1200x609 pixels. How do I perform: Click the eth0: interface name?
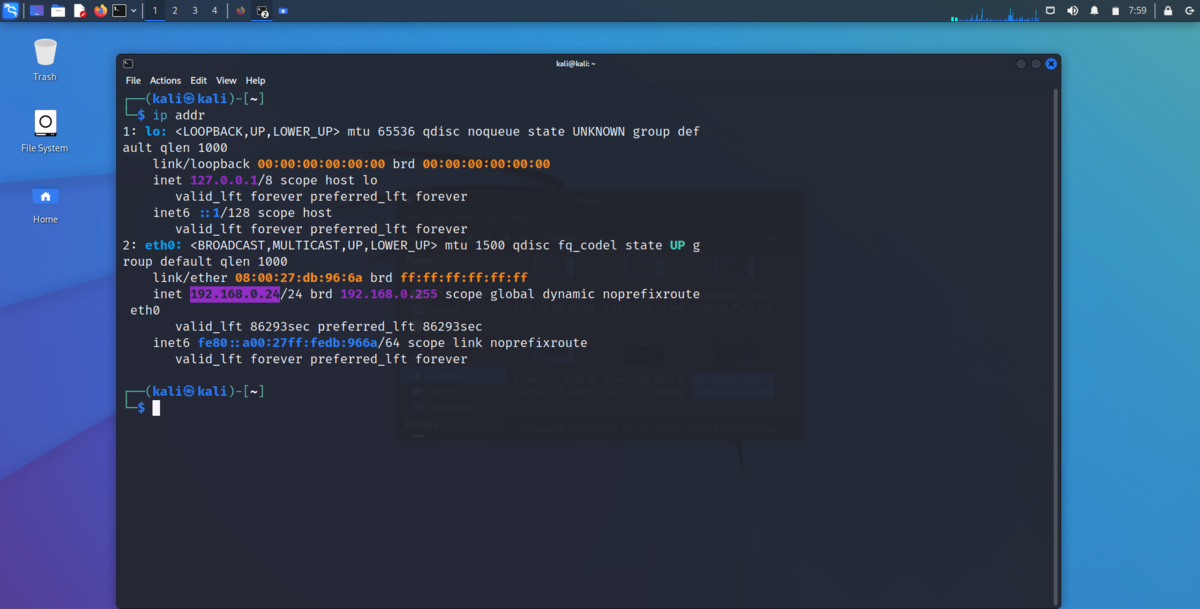tap(161, 245)
